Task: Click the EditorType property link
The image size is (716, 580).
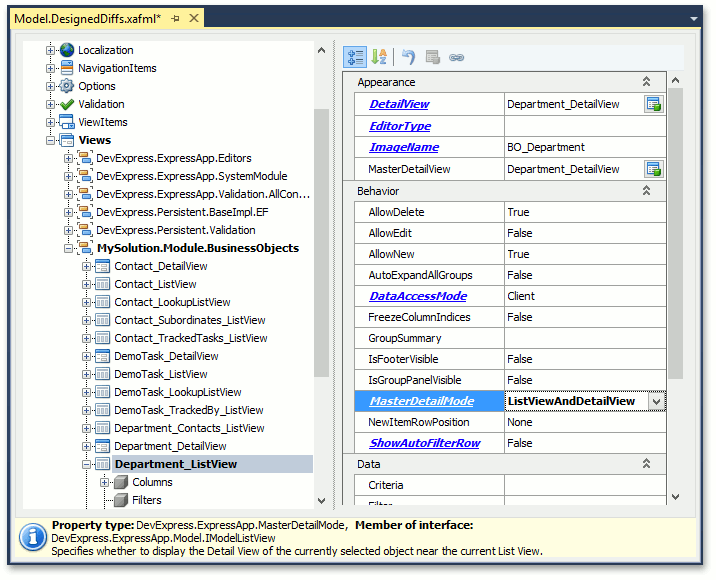Action: 400,126
